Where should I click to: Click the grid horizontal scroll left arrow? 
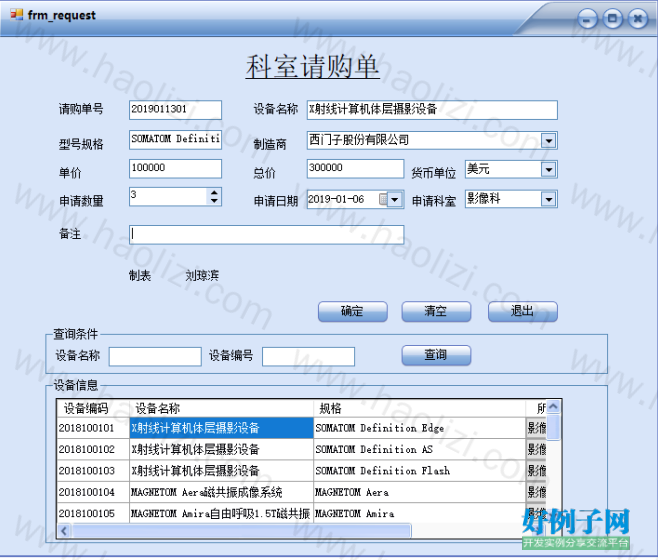pyautogui.click(x=64, y=531)
